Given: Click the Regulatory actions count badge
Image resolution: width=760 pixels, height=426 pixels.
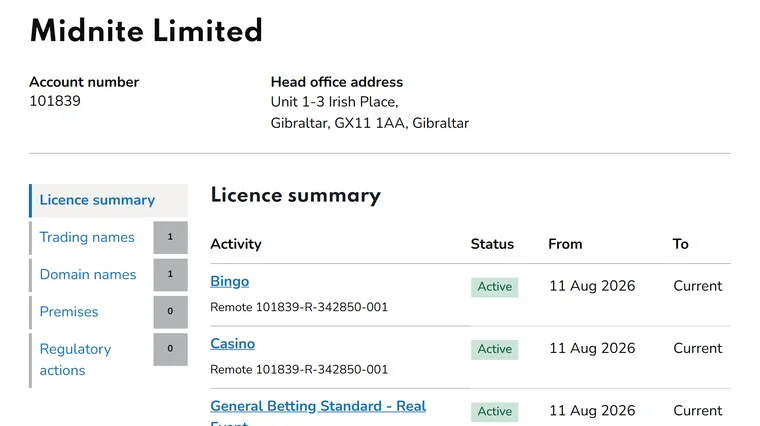Looking at the screenshot, I should point(171,349).
